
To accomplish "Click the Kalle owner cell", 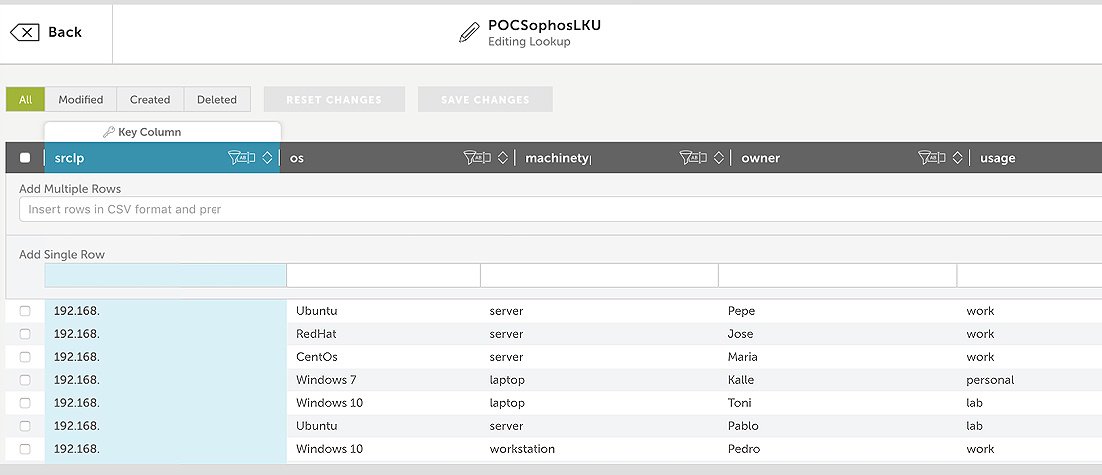I will (741, 380).
